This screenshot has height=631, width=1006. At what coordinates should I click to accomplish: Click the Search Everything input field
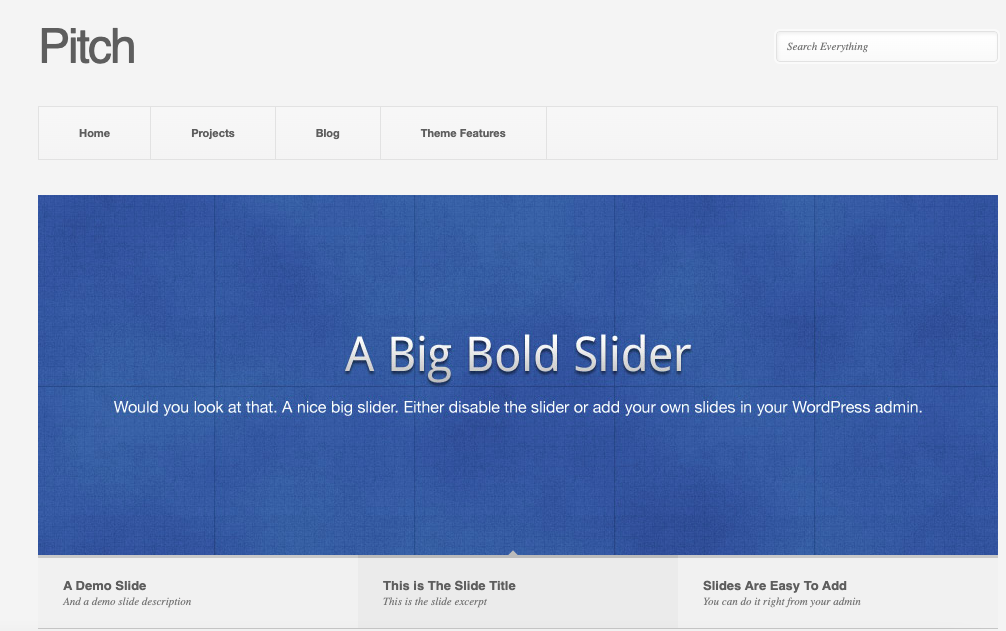886,46
